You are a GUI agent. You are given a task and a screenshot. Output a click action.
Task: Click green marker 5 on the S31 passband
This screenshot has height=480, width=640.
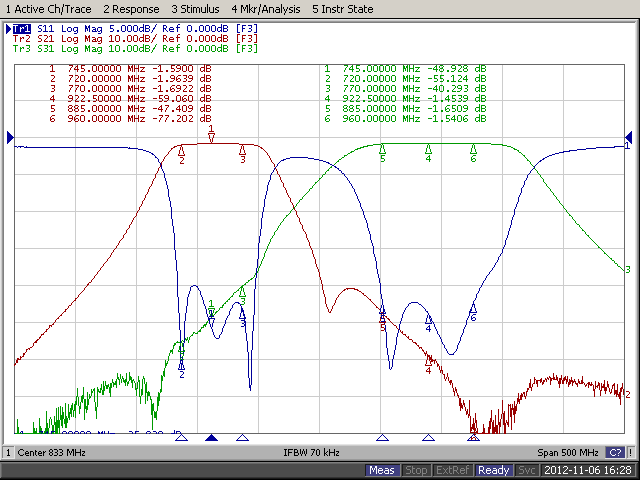click(x=382, y=153)
